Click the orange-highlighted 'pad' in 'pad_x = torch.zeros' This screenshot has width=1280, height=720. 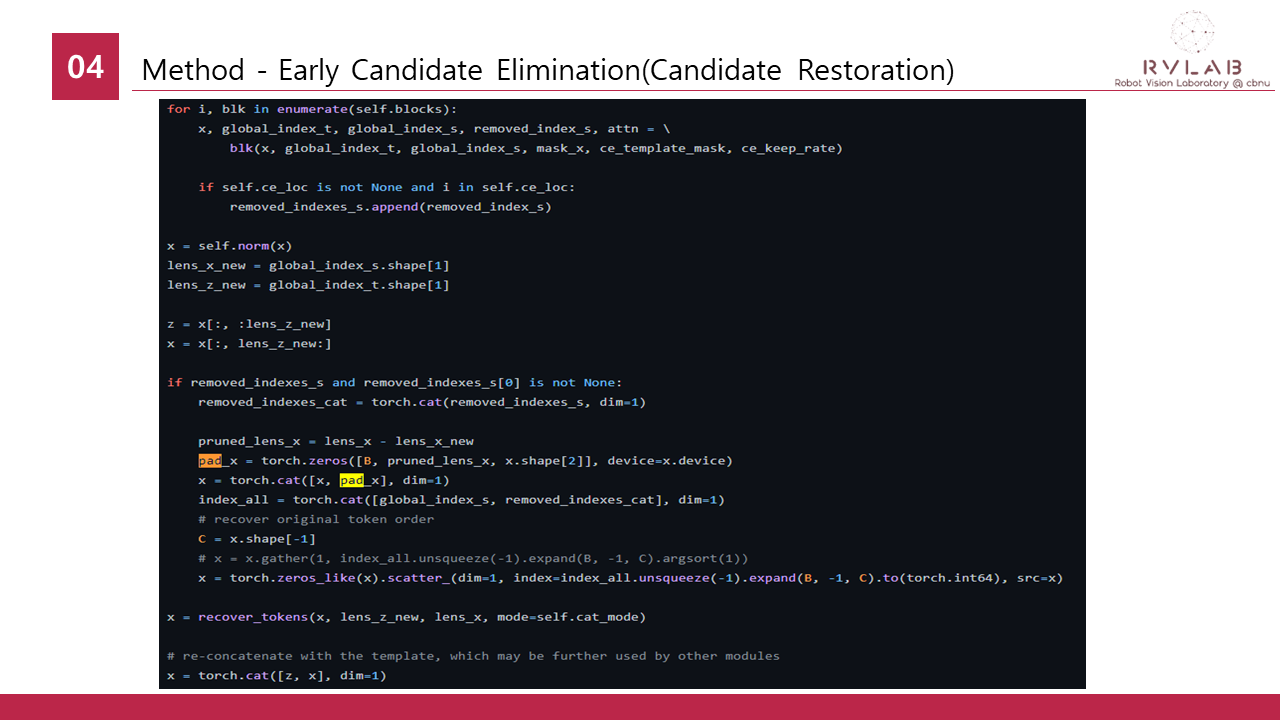coord(210,460)
